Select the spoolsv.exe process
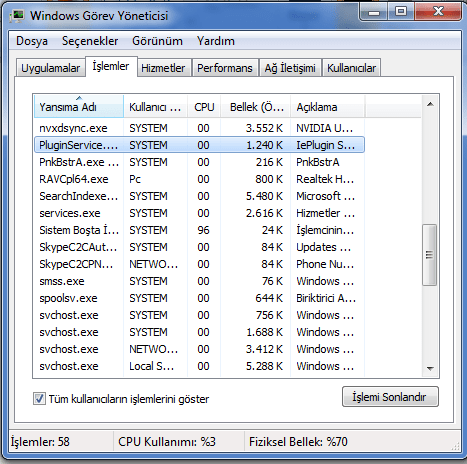The image size is (467, 464). coord(199,298)
